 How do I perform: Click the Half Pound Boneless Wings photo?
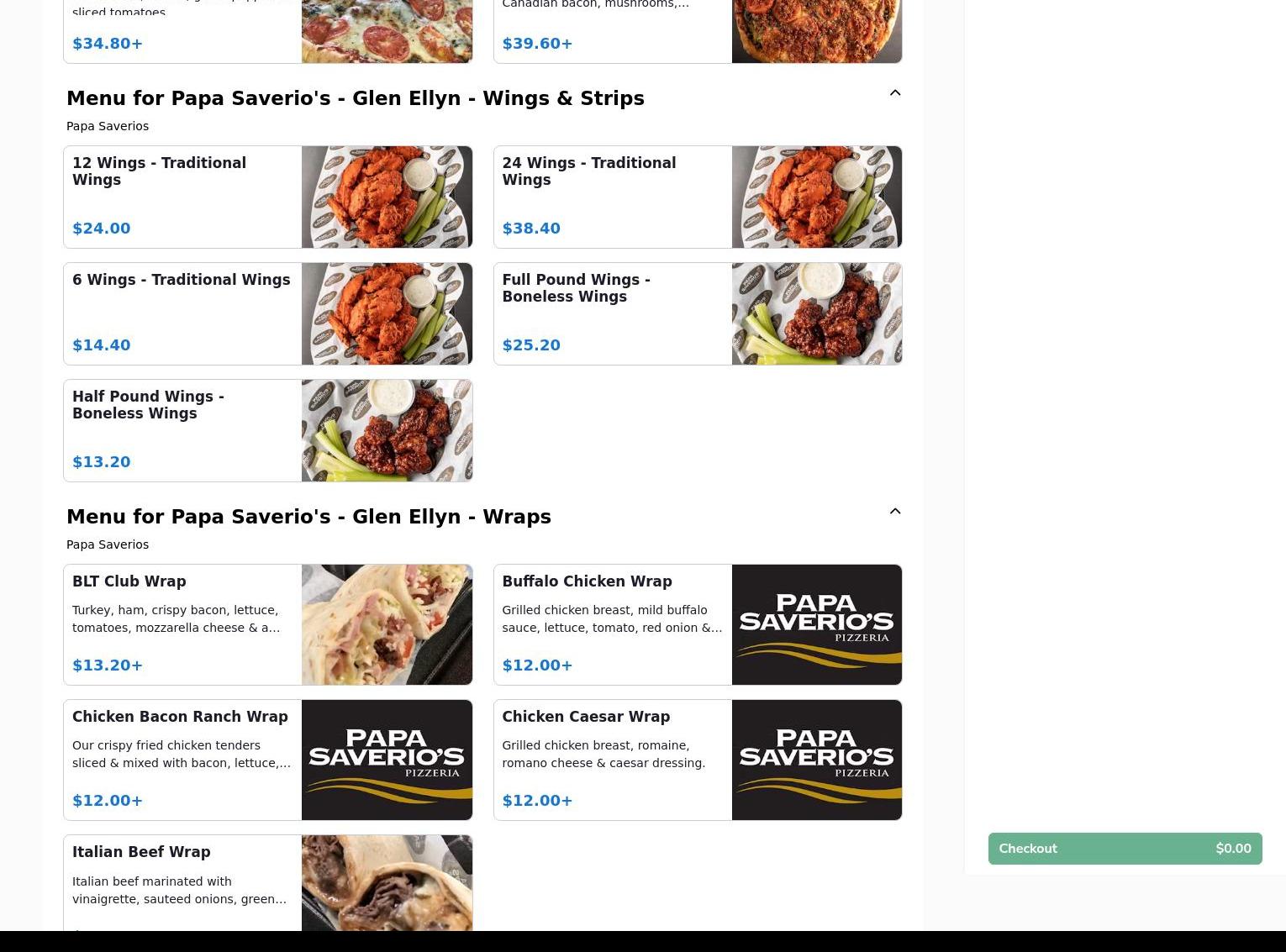pos(387,431)
